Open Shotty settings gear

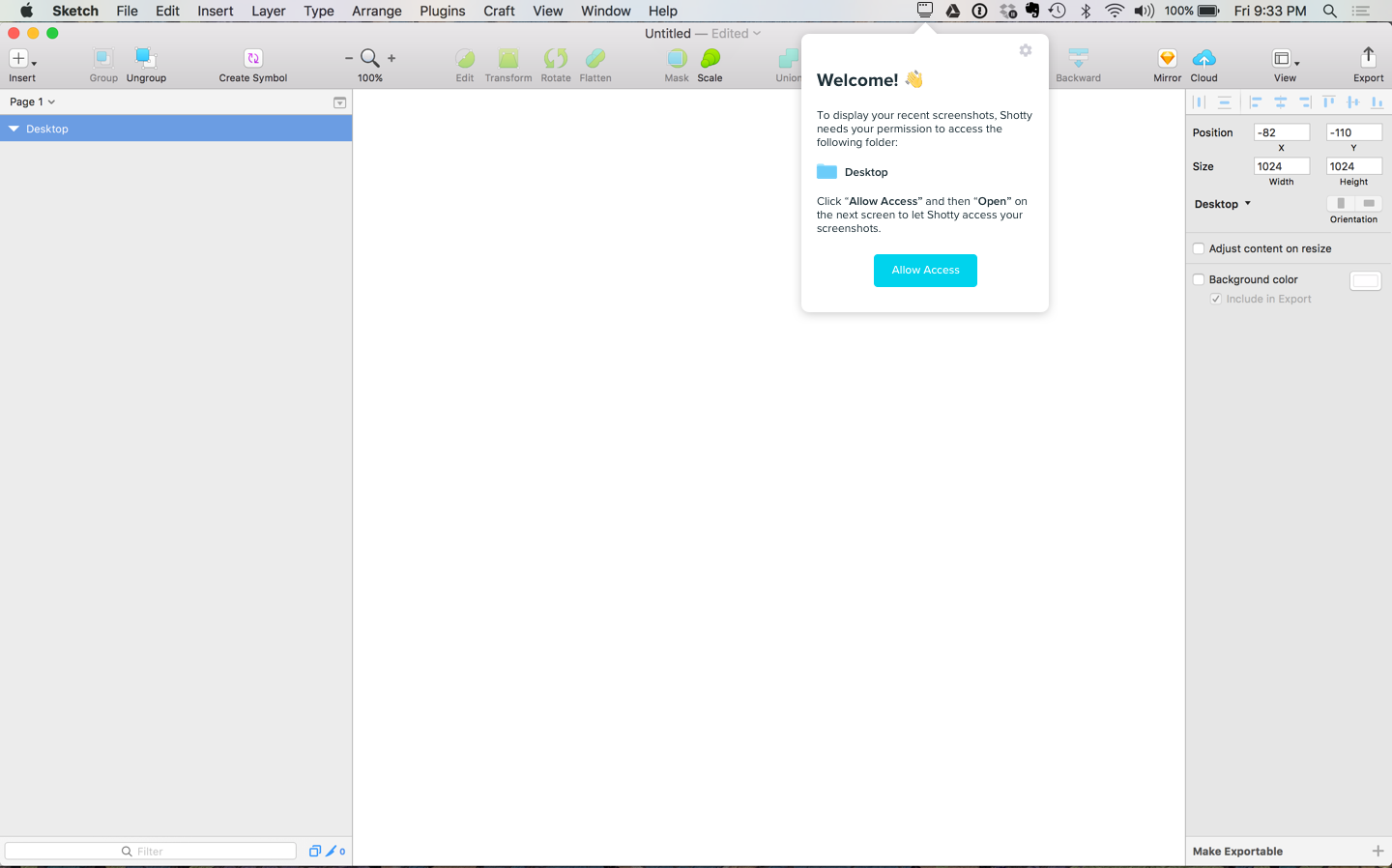(x=1026, y=50)
